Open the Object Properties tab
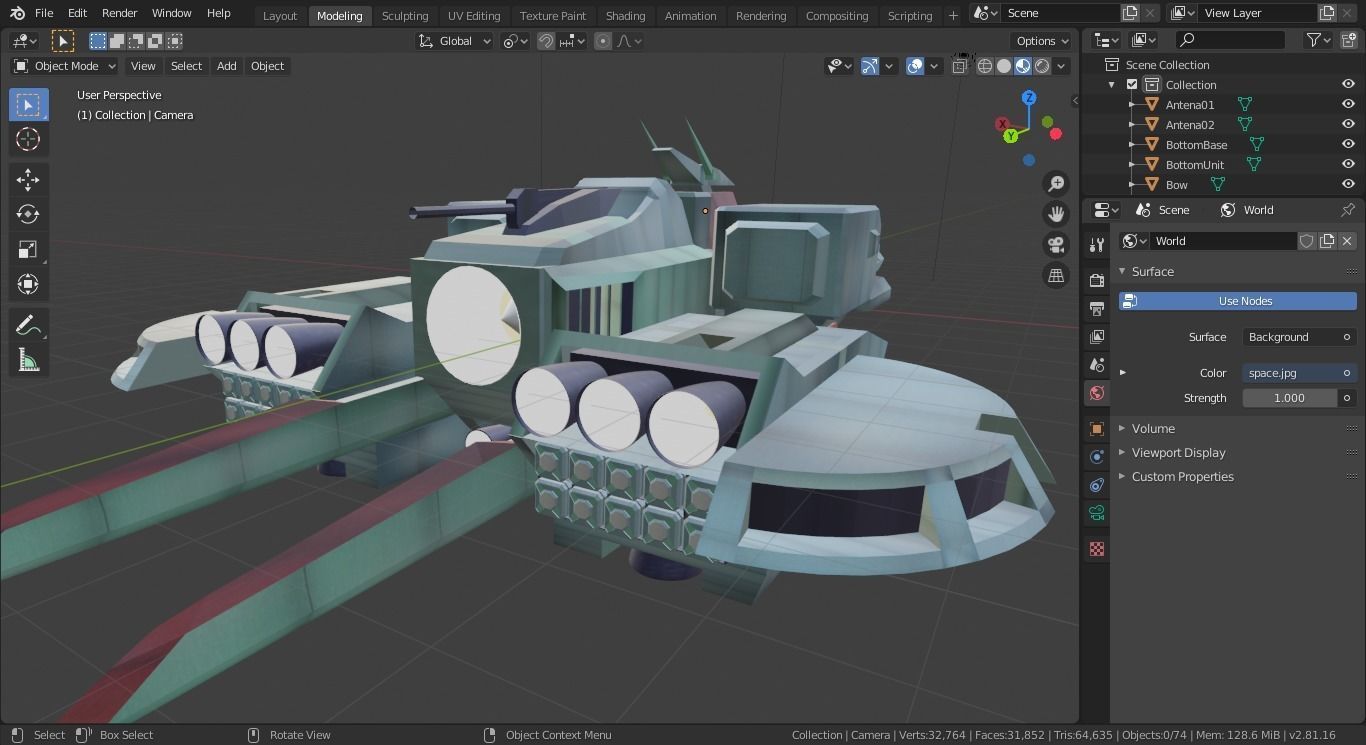Screen dimensions: 1366x745 tap(1096, 428)
